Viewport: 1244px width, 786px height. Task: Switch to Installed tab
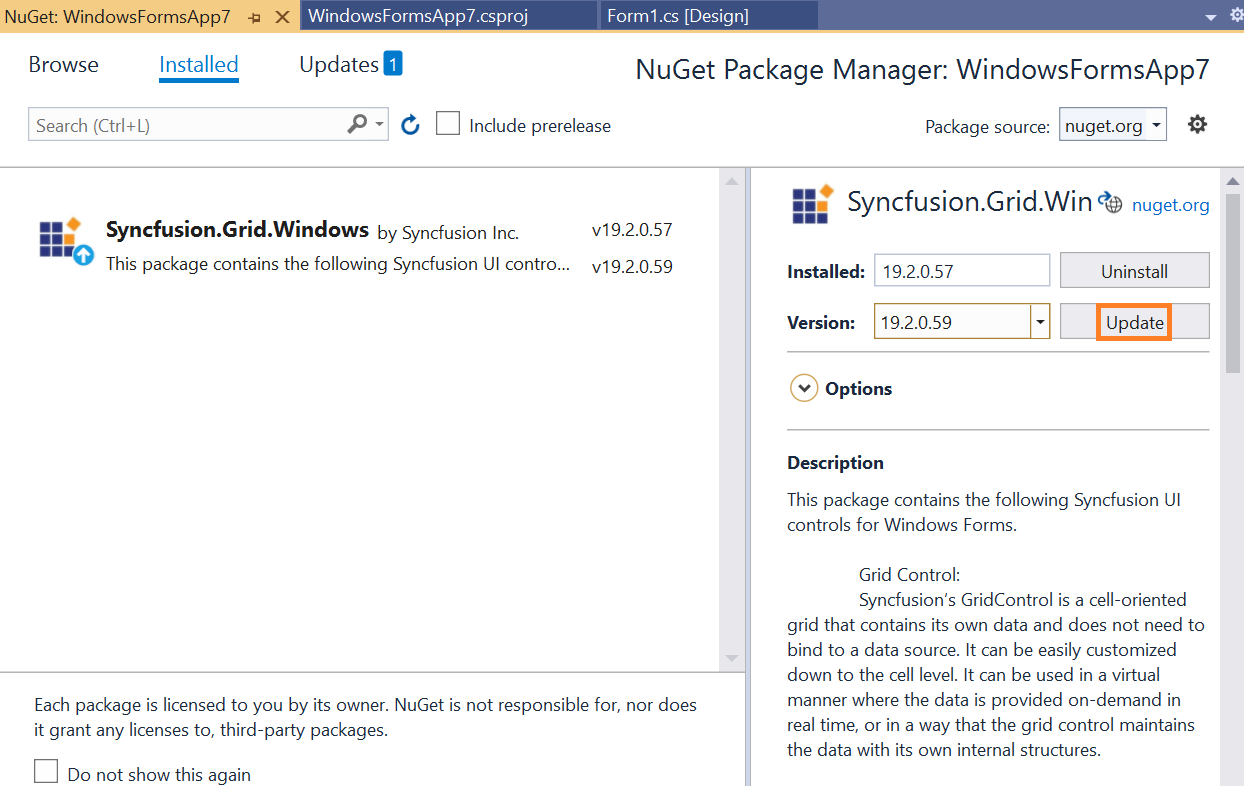coord(198,65)
